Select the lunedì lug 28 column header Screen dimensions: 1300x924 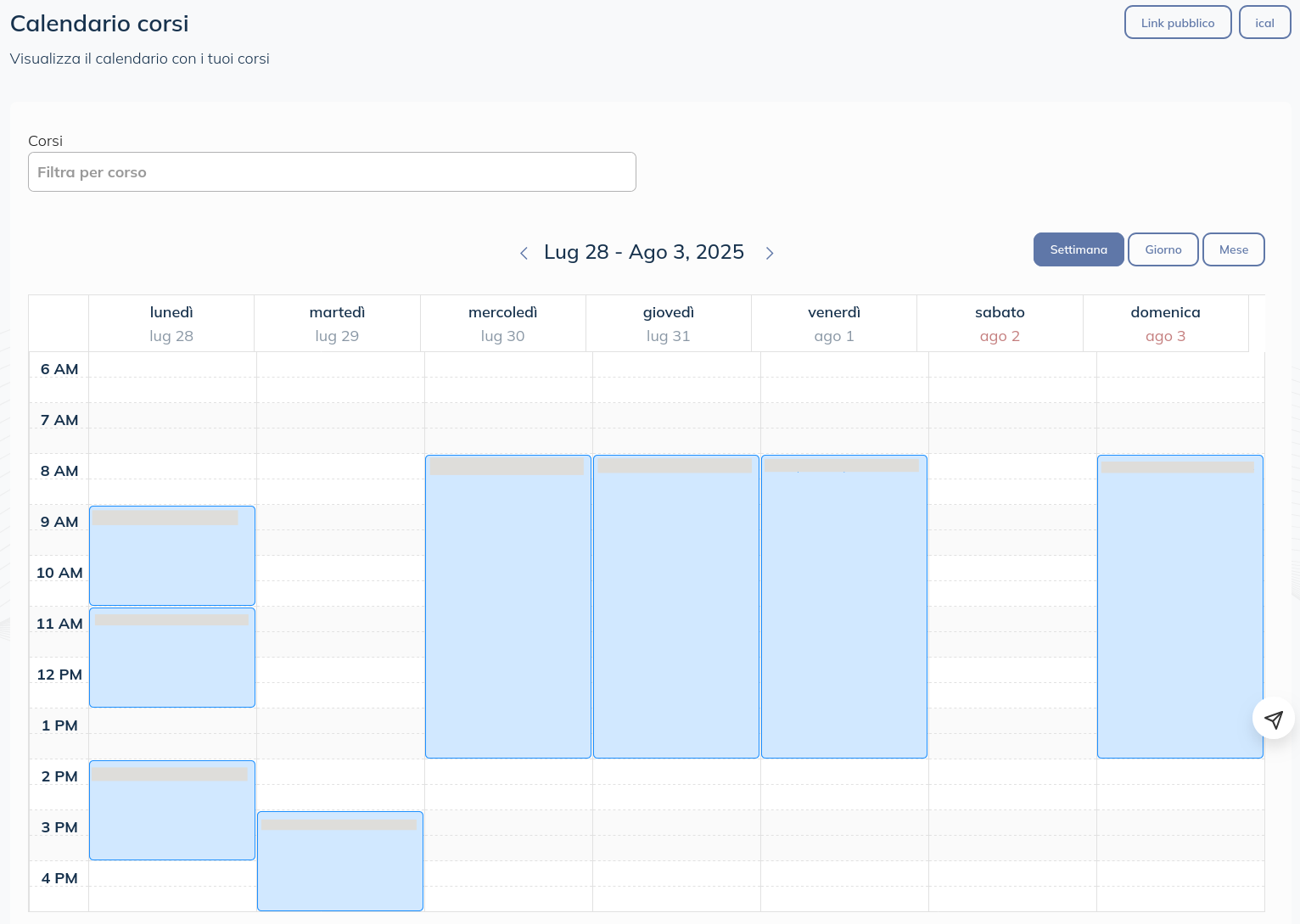(x=171, y=323)
